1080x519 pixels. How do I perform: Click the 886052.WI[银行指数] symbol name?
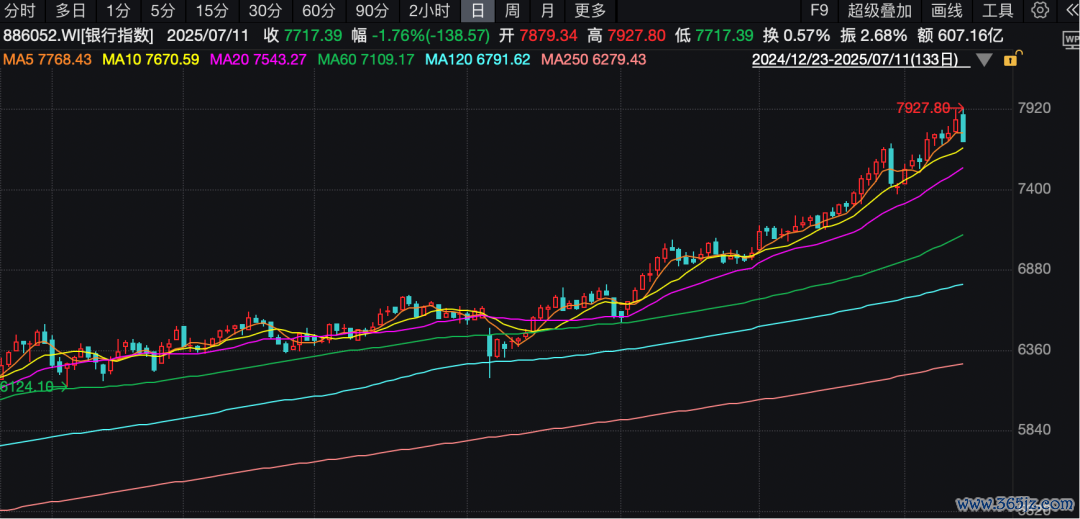coord(79,35)
